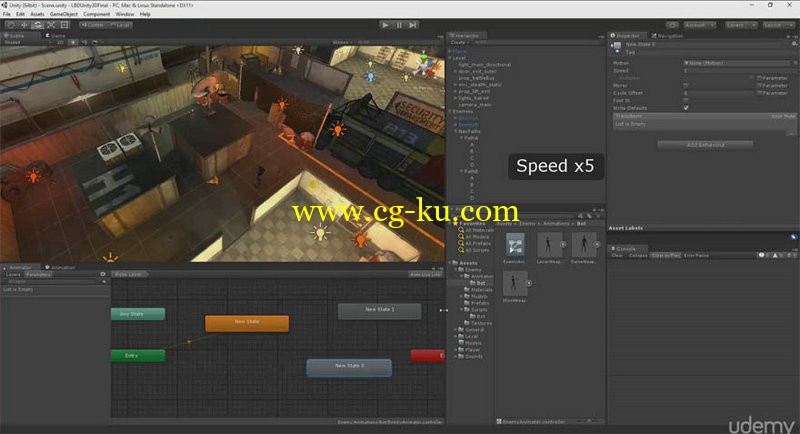This screenshot has width=800, height=434.
Task: Toggle Local rotation handle button
Action: (120, 24)
